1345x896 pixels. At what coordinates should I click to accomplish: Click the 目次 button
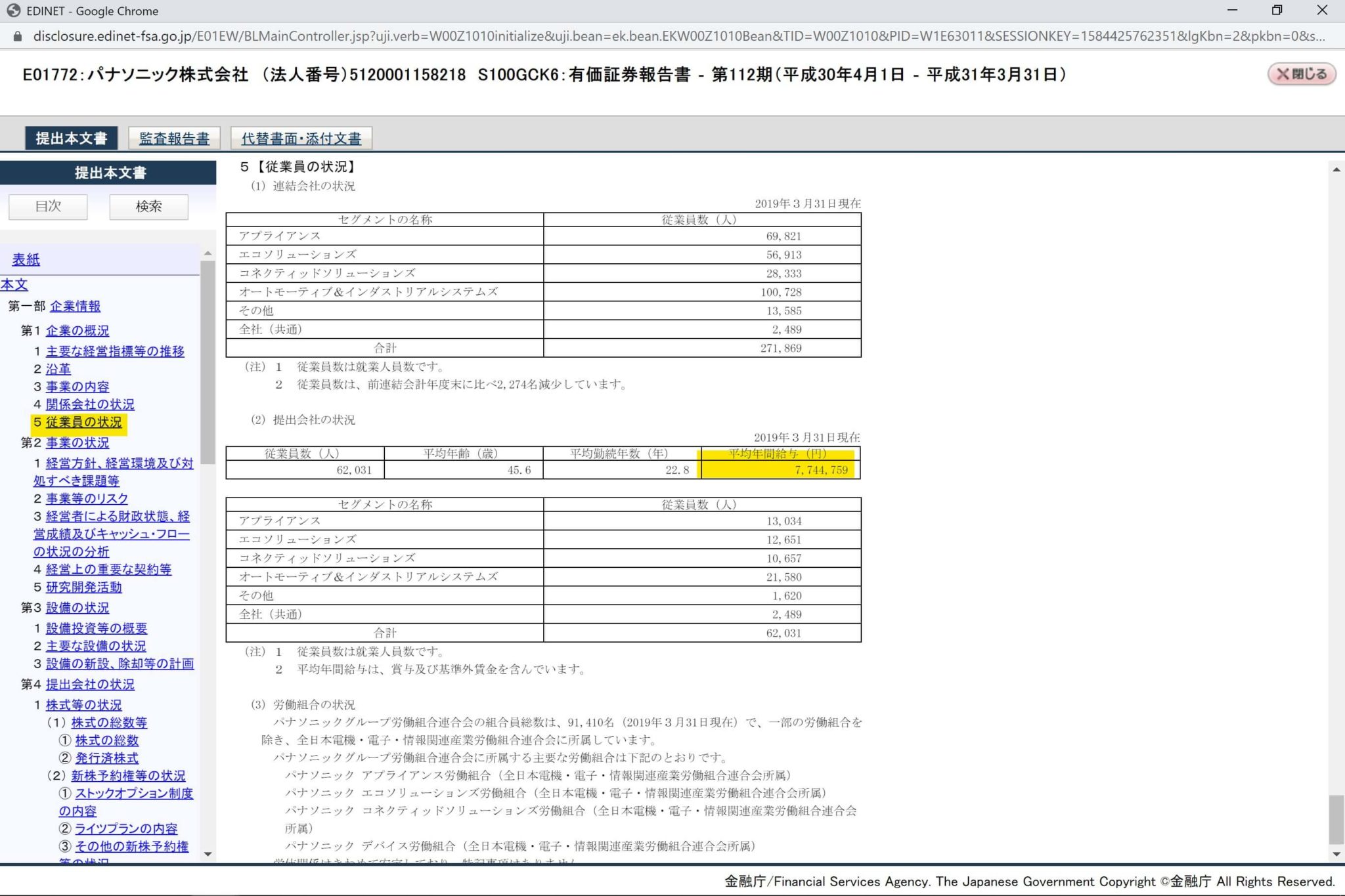pyautogui.click(x=48, y=207)
